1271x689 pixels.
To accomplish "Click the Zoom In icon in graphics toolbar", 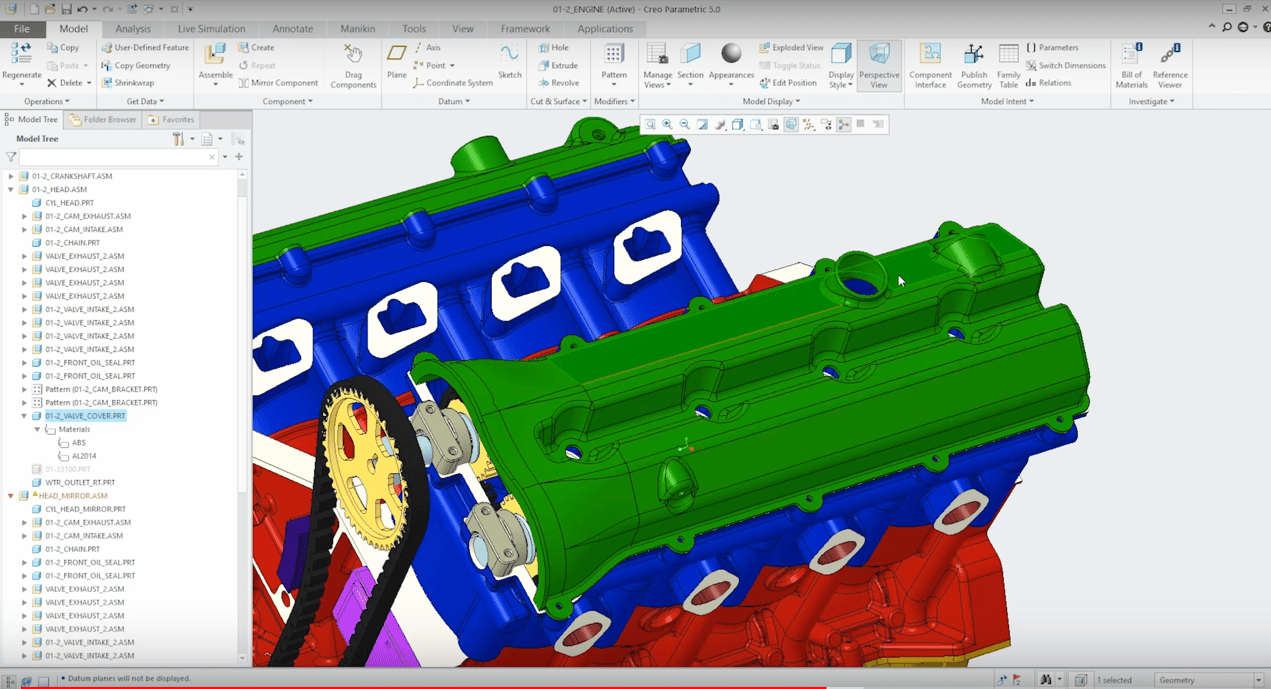I will (667, 124).
